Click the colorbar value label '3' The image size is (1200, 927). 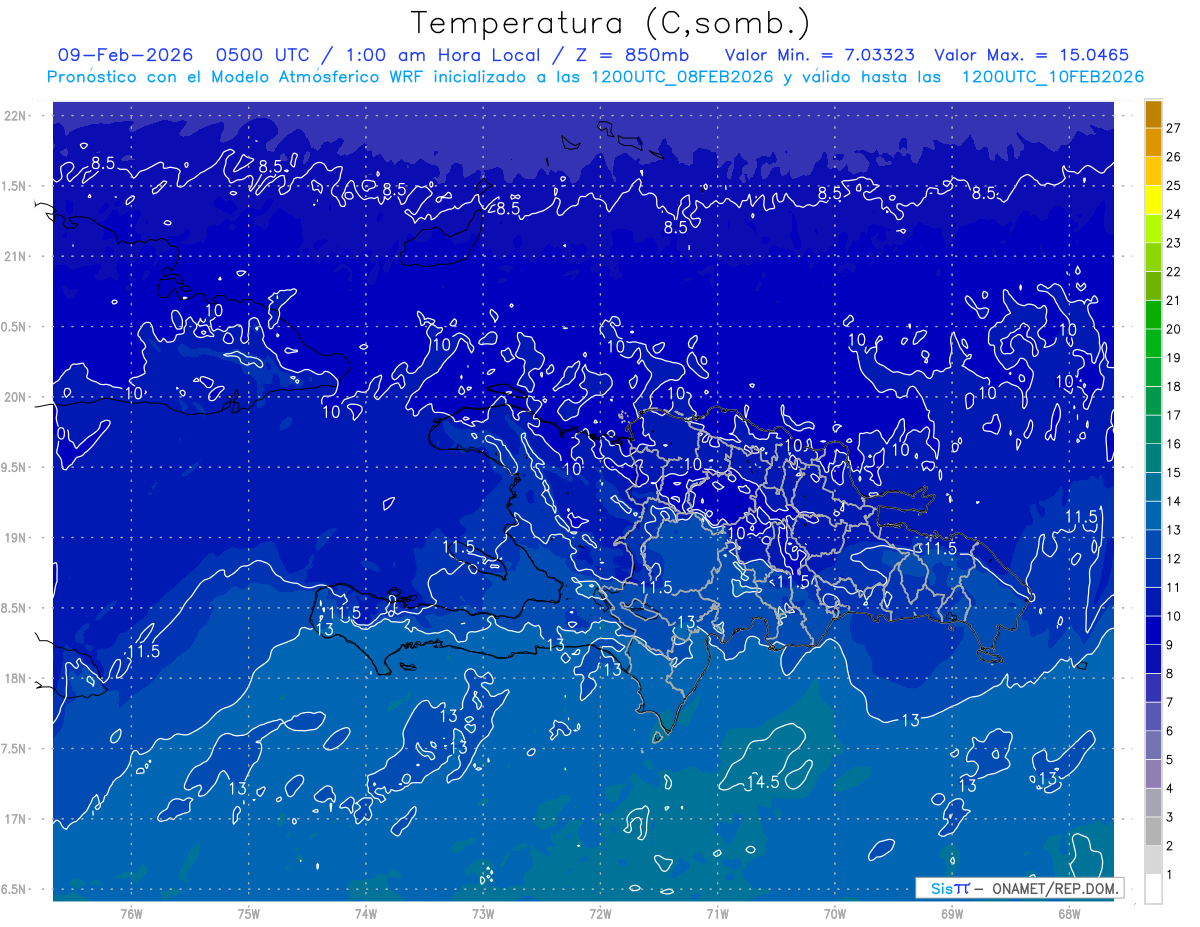point(1169,817)
